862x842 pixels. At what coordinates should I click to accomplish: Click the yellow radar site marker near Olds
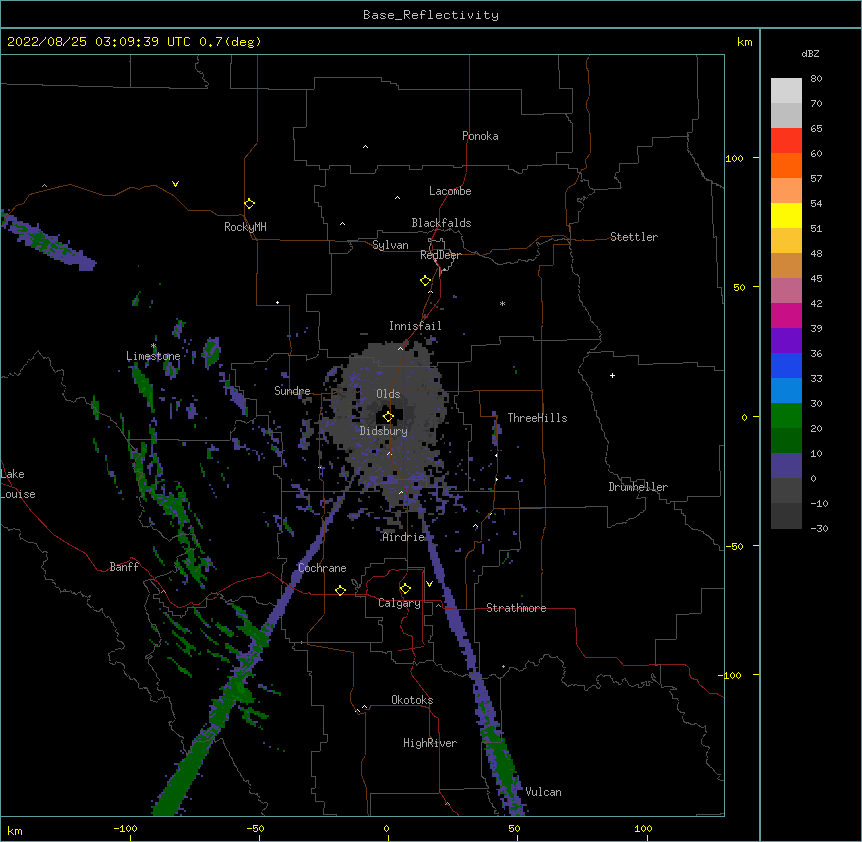tap(388, 417)
